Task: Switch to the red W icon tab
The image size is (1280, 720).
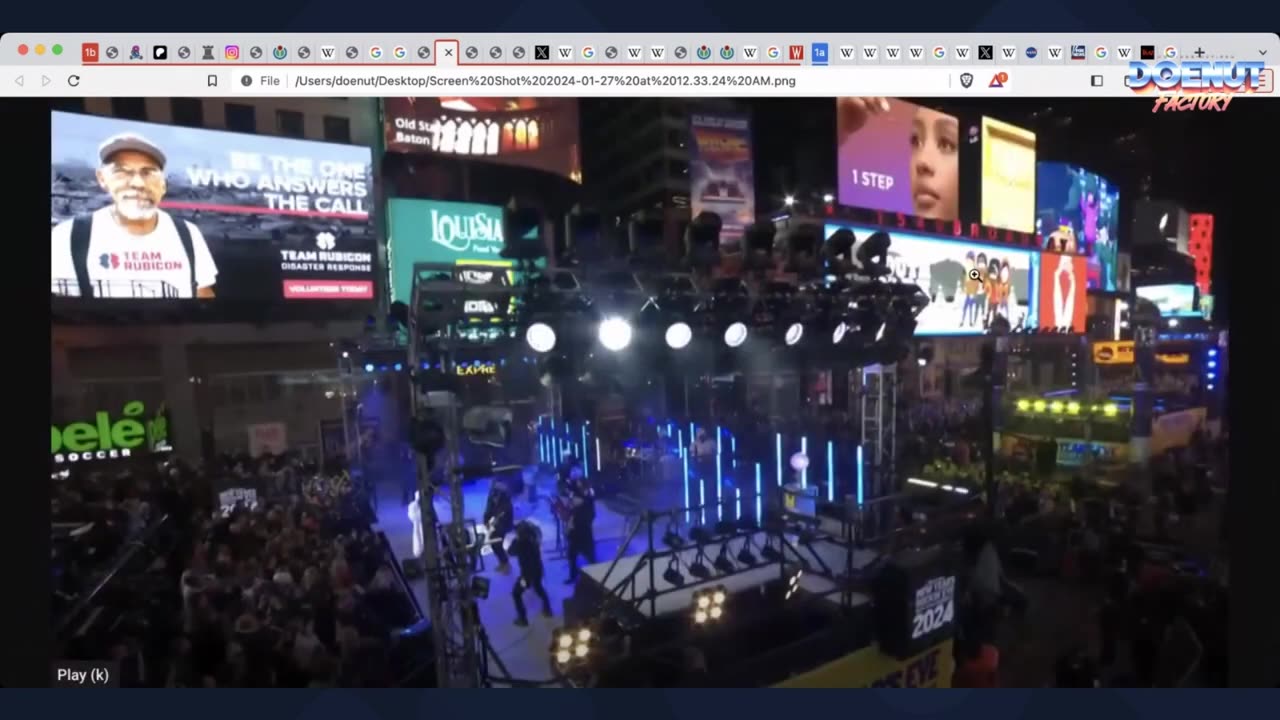Action: coord(796,53)
